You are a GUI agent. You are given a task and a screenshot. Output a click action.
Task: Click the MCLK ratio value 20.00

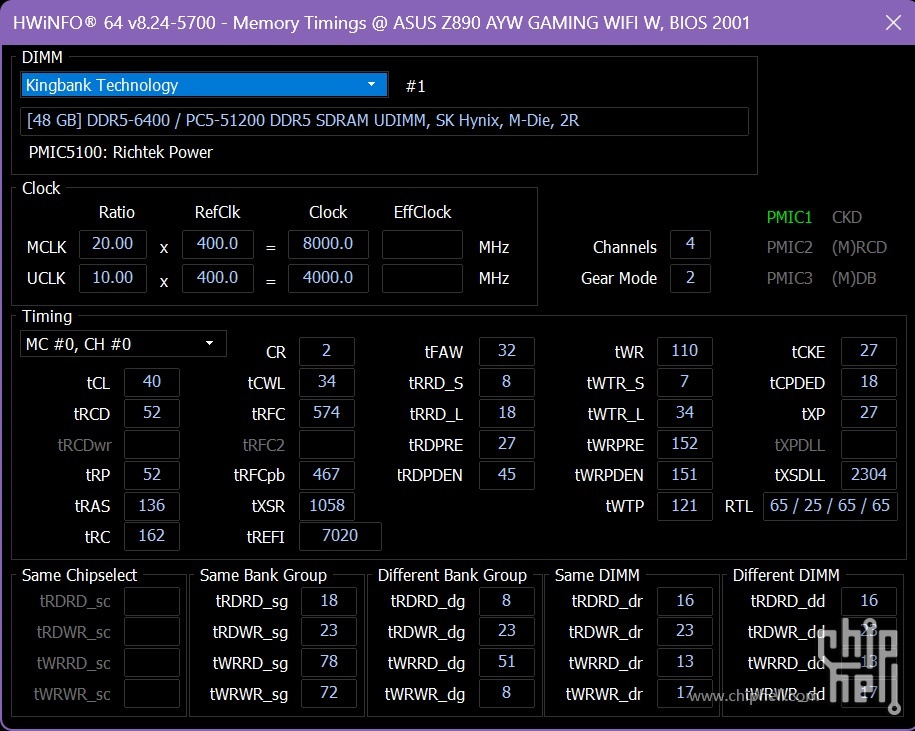(x=113, y=244)
